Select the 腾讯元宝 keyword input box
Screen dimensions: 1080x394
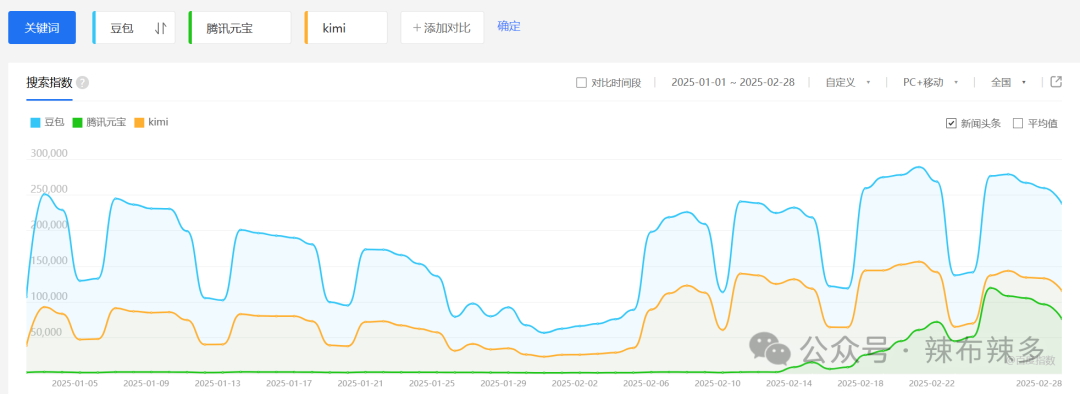(x=240, y=28)
